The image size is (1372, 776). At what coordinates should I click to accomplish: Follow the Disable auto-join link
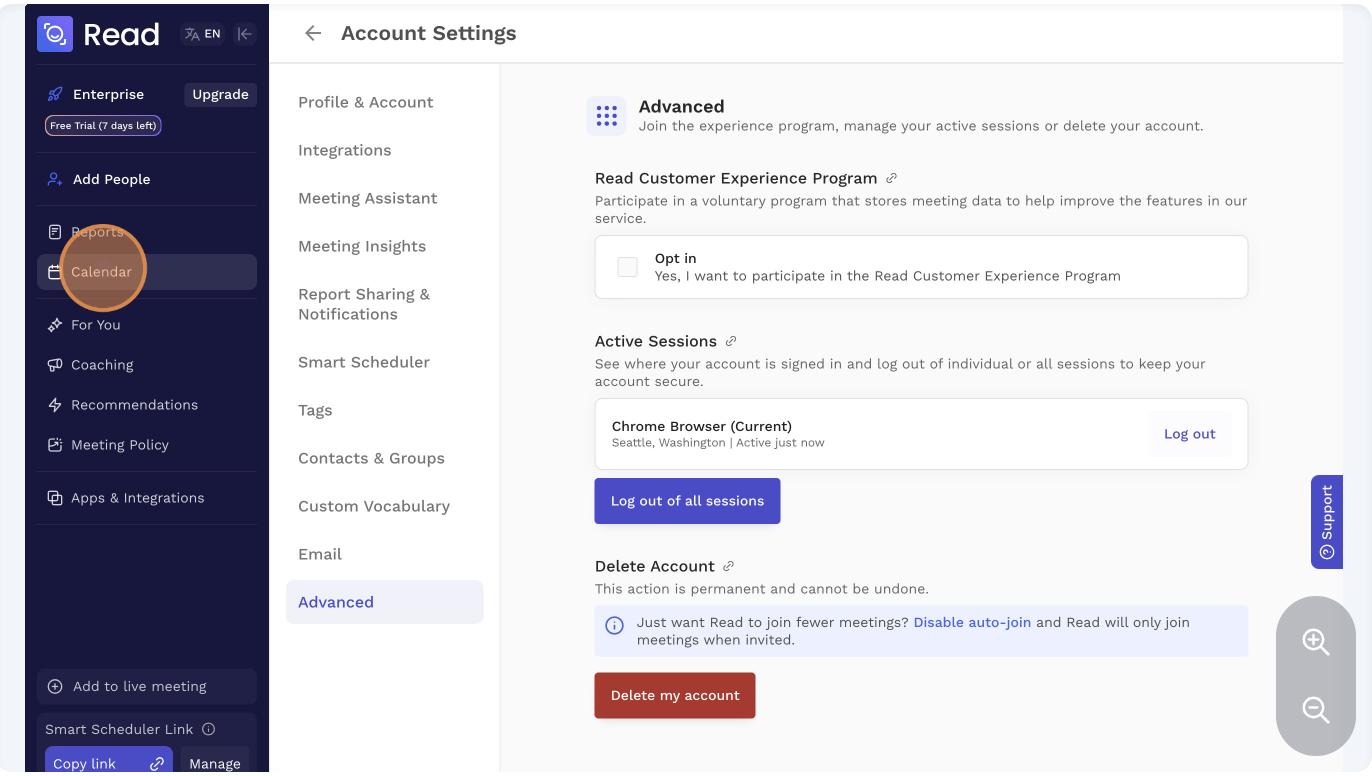coord(972,622)
